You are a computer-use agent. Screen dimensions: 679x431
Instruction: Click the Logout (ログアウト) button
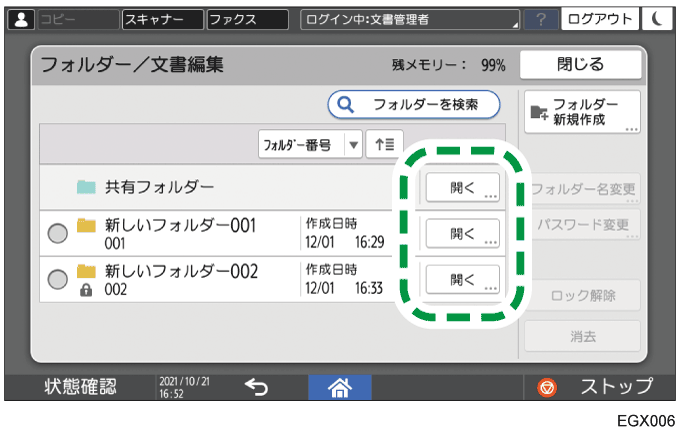600,19
